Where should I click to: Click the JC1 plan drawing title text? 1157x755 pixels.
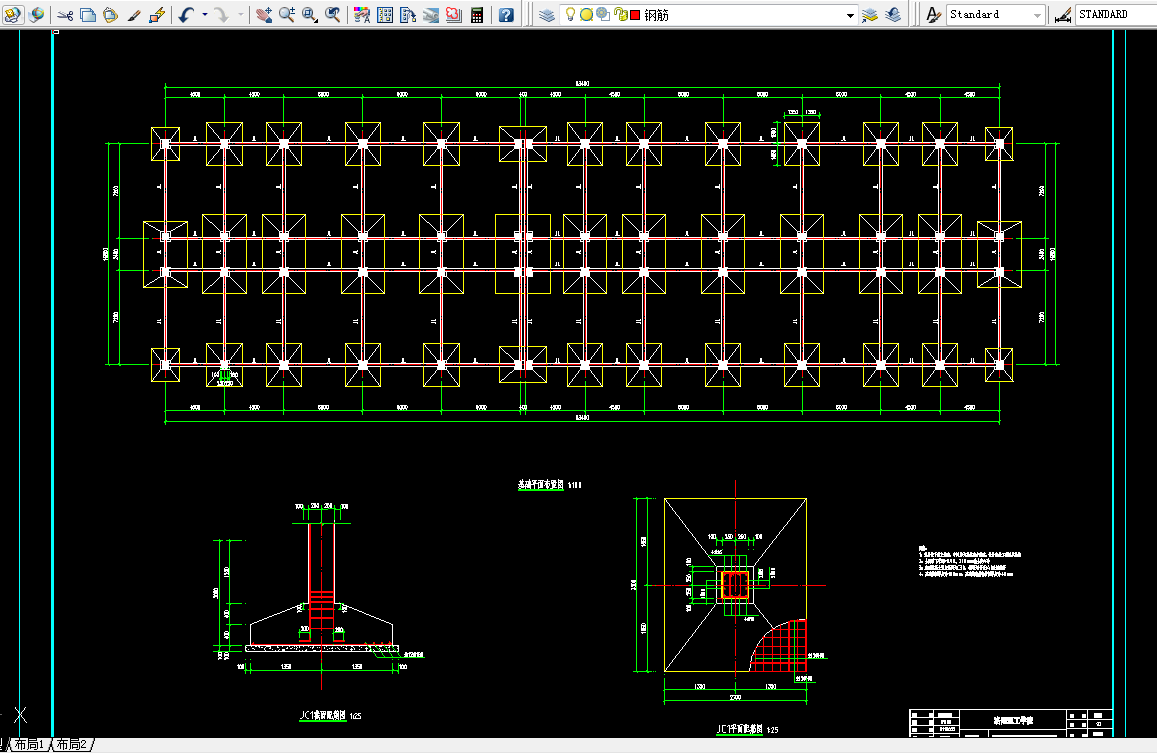(739, 729)
